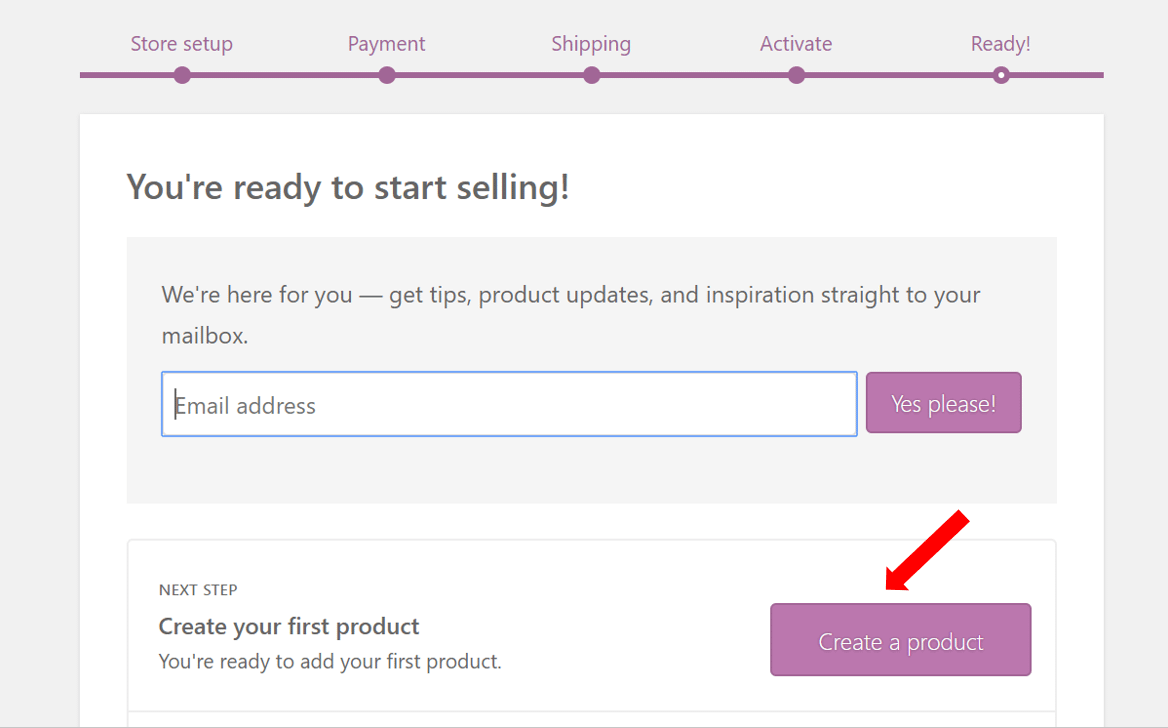Viewport: 1168px width, 728px height.
Task: Click the NEXT STEP label
Action: point(197,590)
